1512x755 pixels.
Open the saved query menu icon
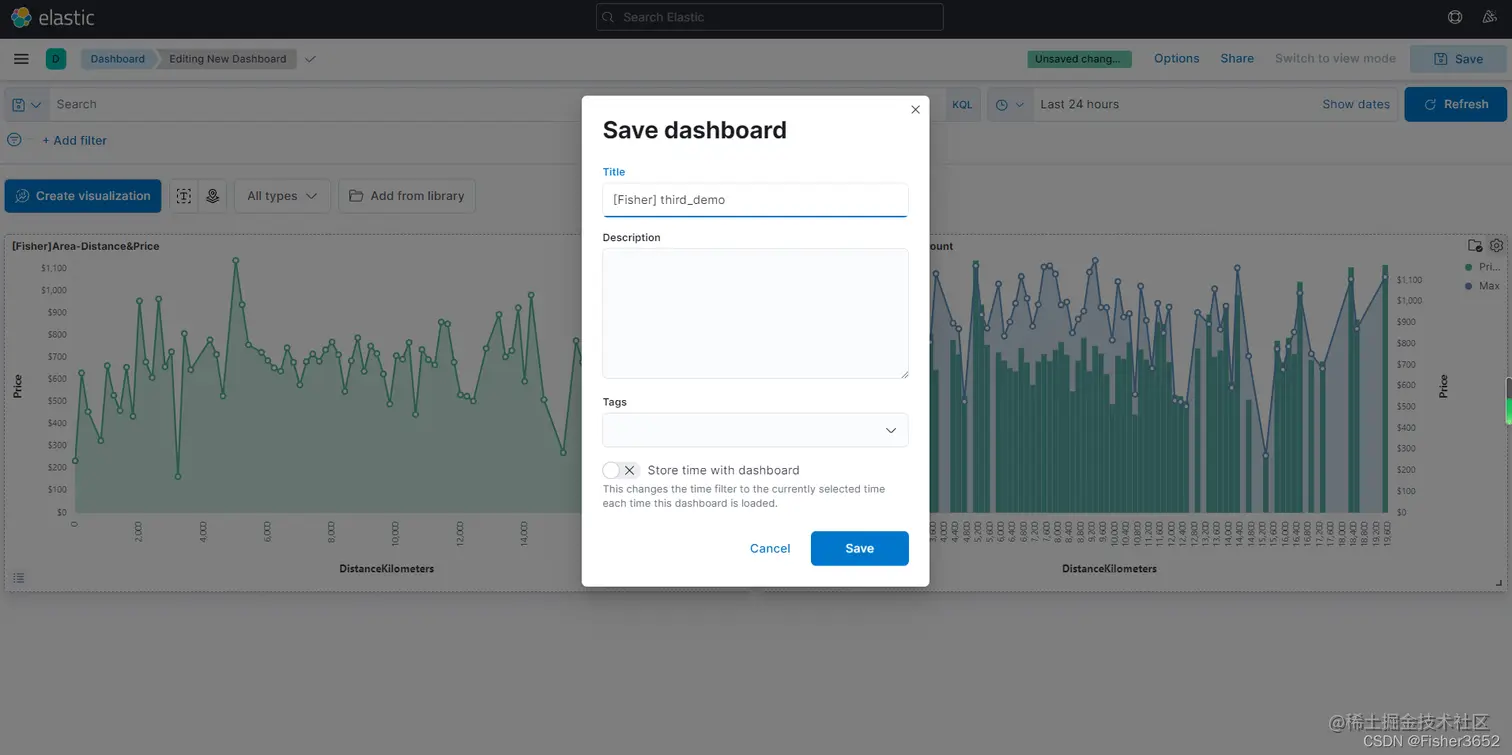click(27, 104)
